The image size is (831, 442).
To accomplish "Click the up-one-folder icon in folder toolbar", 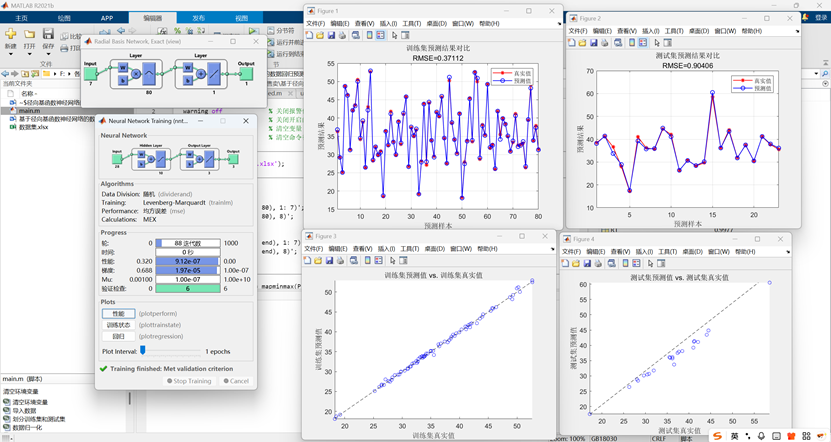I will [x=25, y=74].
